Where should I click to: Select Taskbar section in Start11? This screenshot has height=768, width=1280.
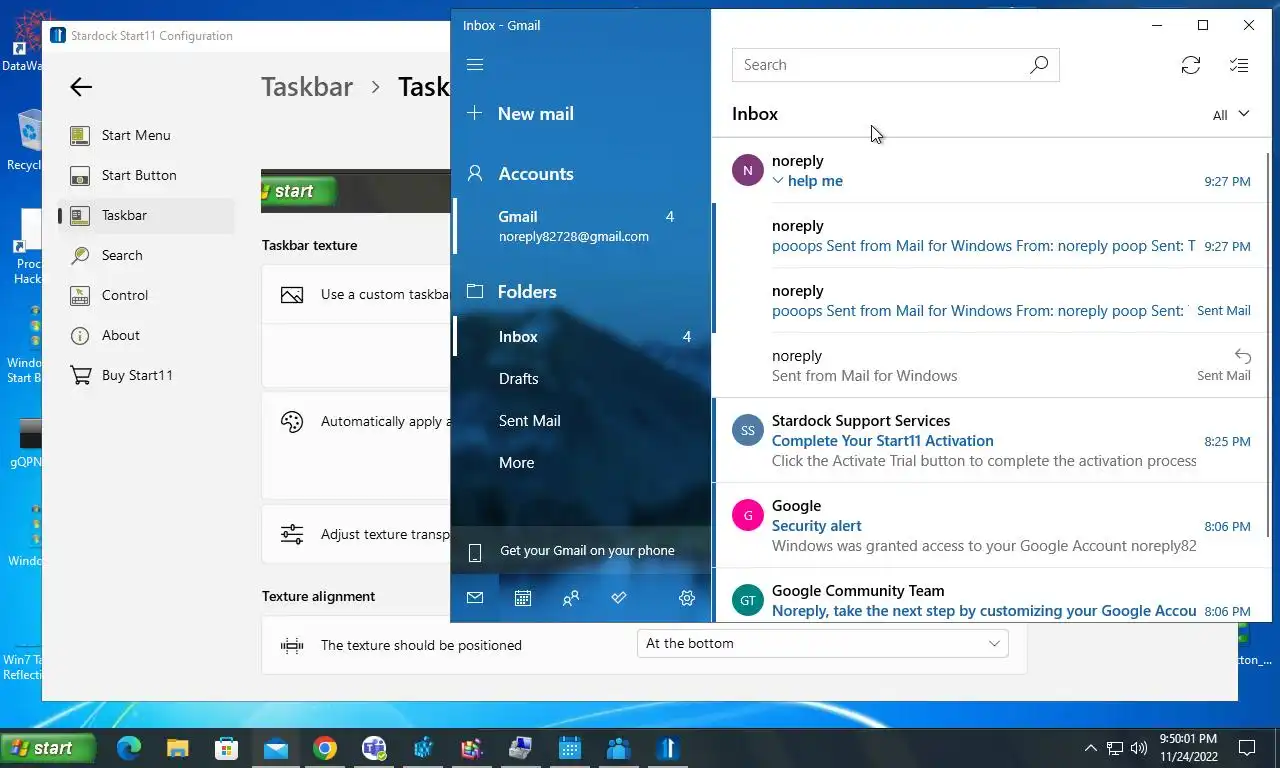[x=147, y=215]
